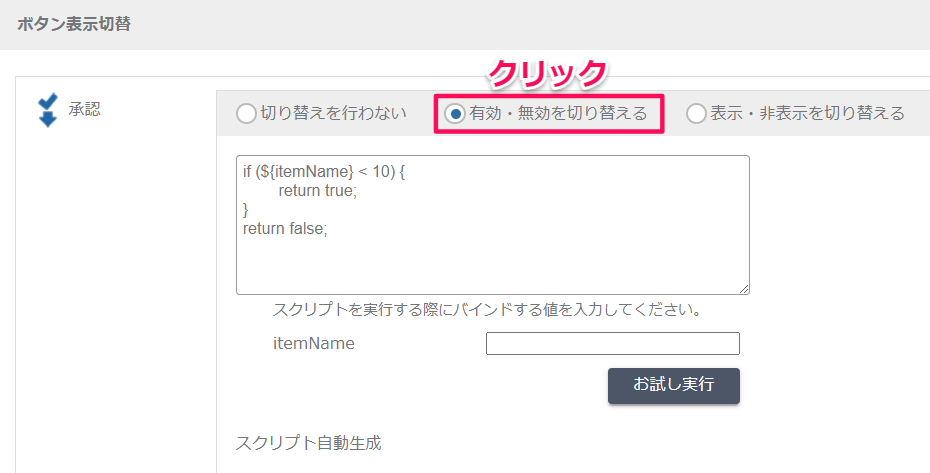Screen dimensions: 930x473
Task: Choose the 表示・非表示を切り替える radio button
Action: [x=696, y=113]
